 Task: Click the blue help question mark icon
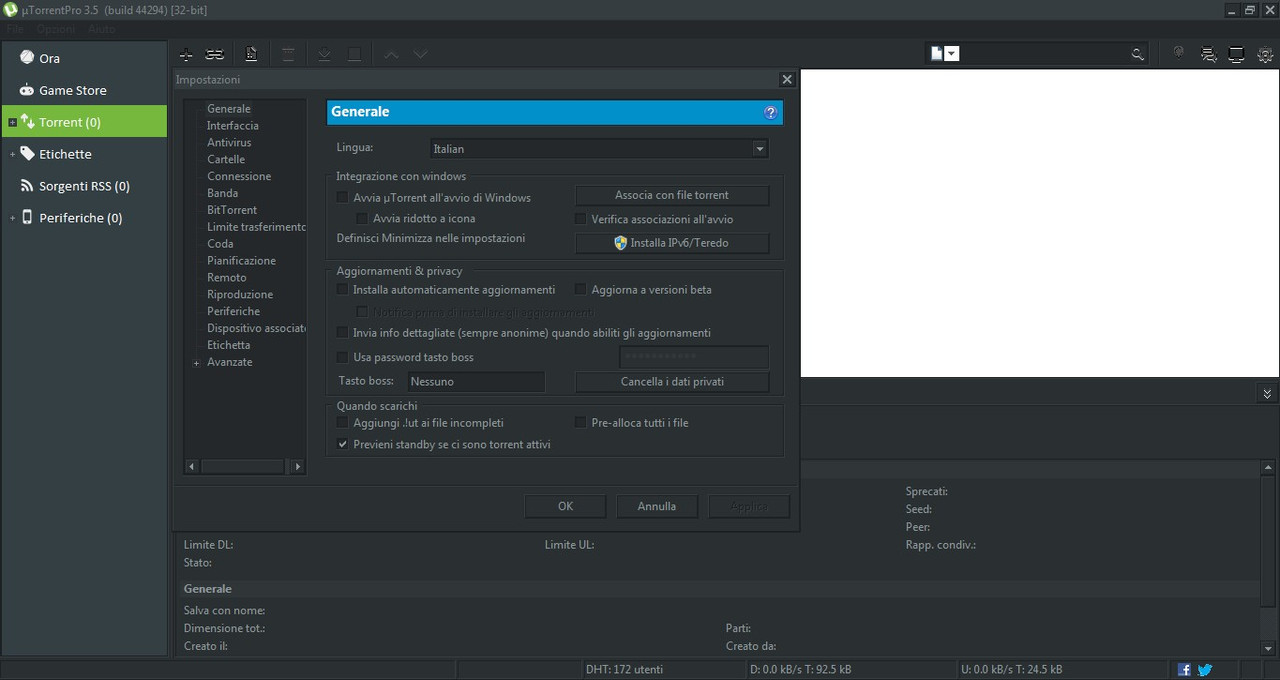770,112
